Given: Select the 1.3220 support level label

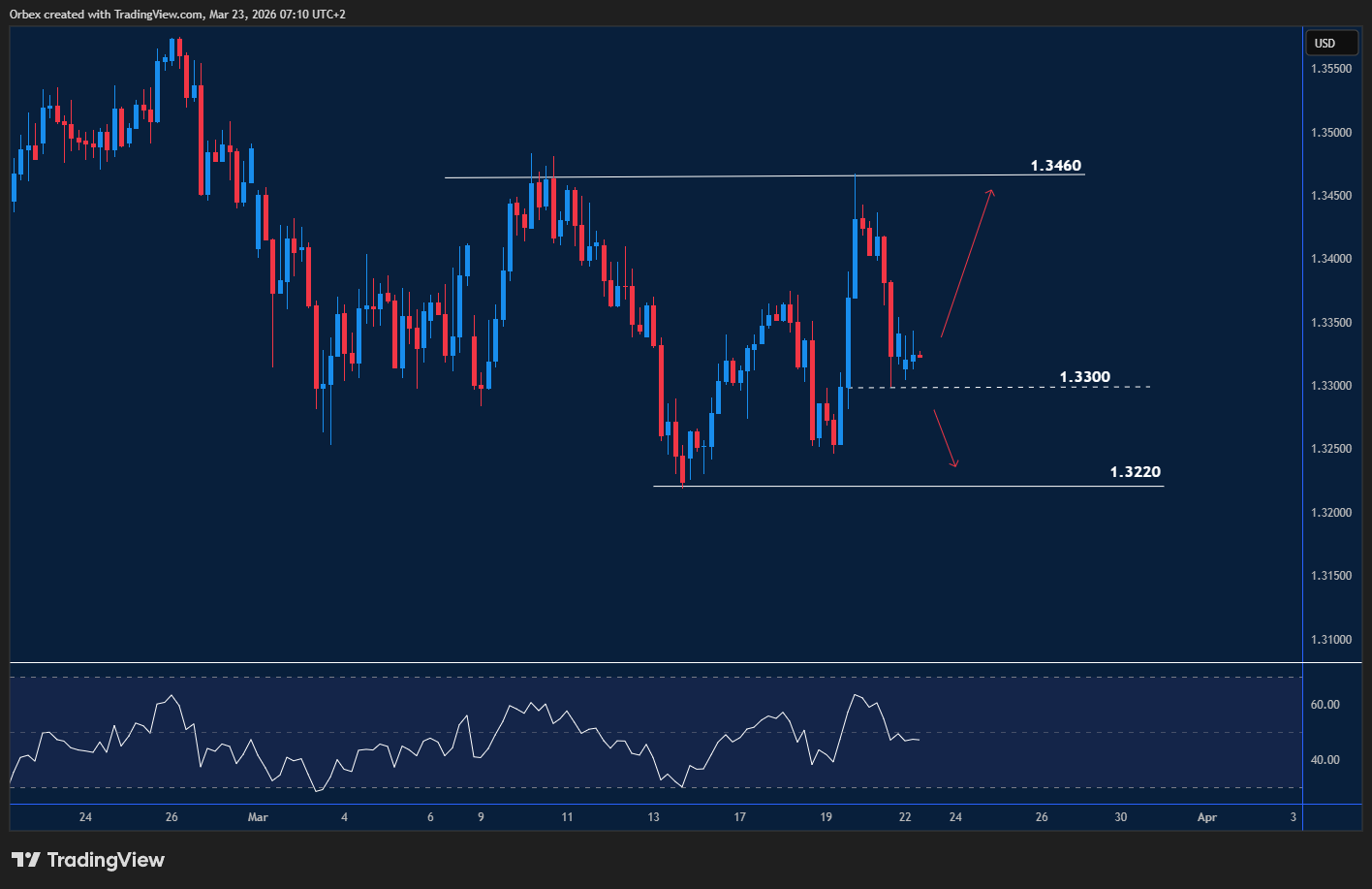Looking at the screenshot, I should 1136,471.
